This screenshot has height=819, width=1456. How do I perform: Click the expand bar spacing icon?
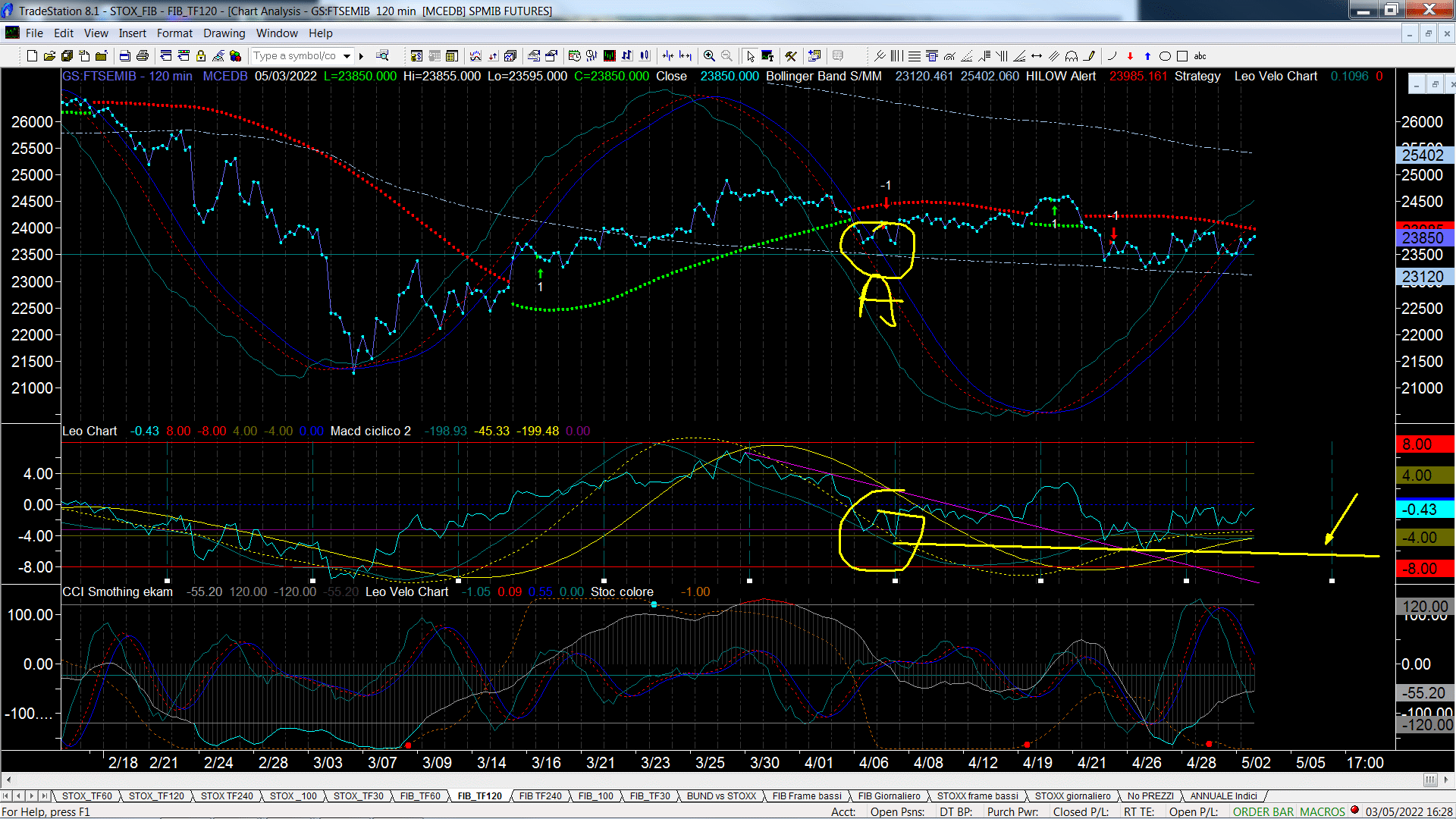click(x=686, y=56)
